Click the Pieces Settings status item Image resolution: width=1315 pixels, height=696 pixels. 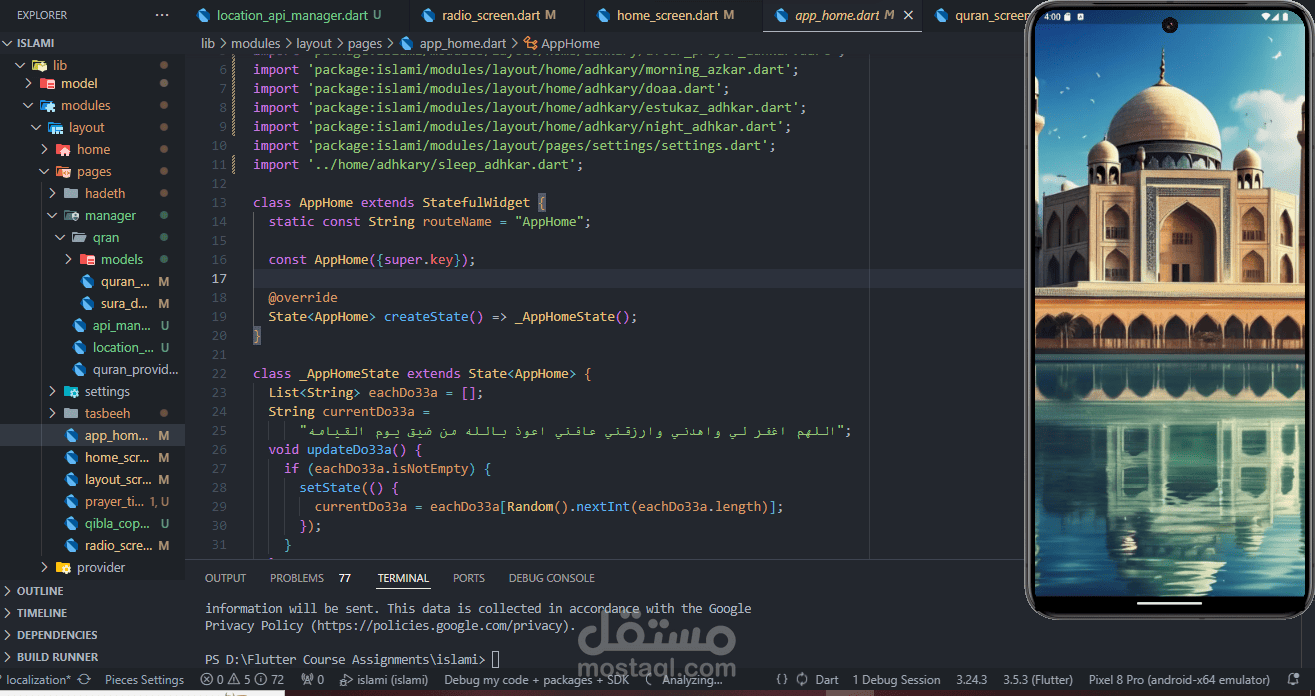click(144, 680)
